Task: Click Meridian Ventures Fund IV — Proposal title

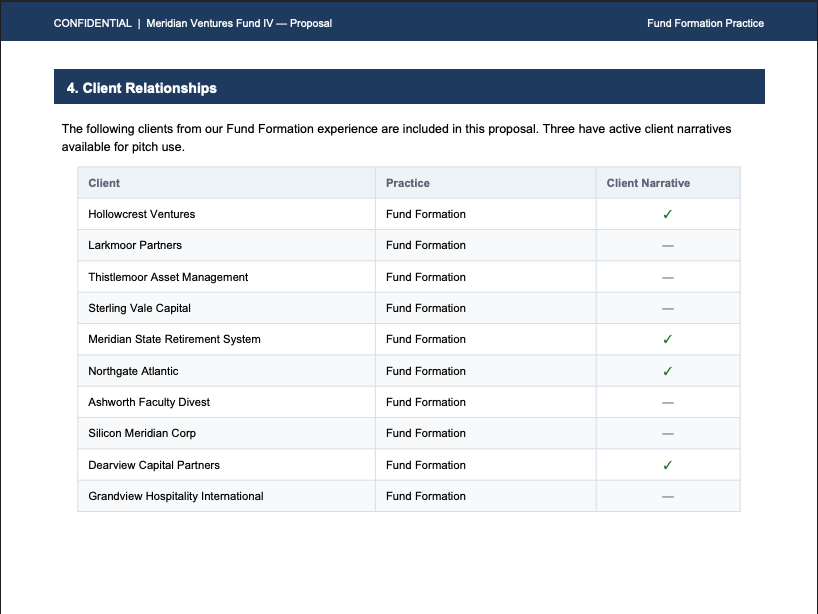Action: (x=239, y=23)
